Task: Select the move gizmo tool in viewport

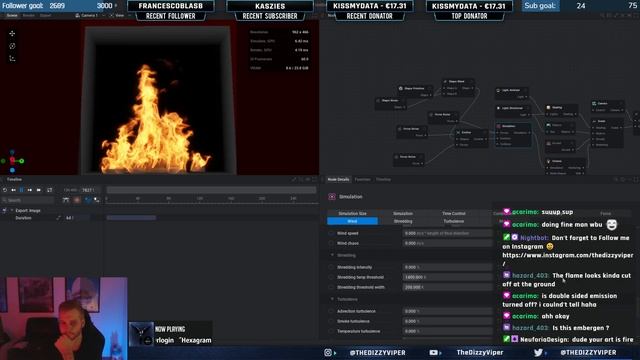Action: [12, 33]
